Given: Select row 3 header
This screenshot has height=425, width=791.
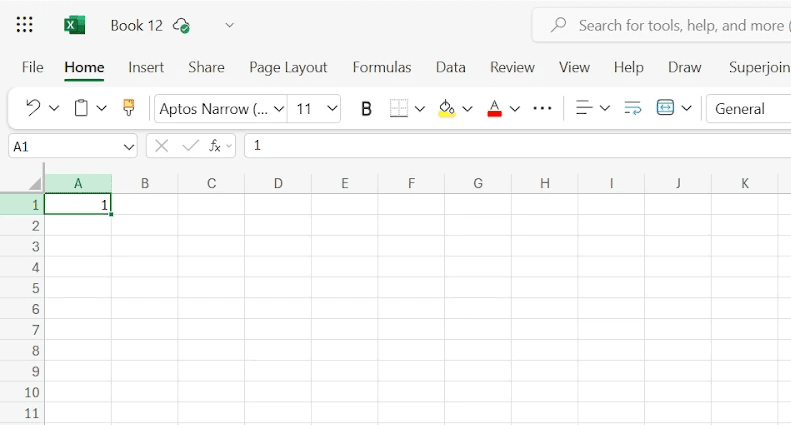Looking at the screenshot, I should (22, 246).
